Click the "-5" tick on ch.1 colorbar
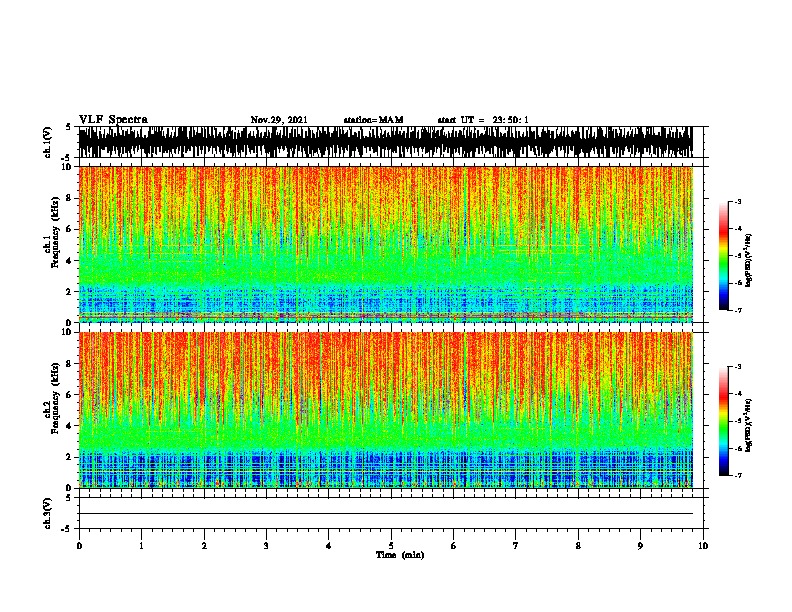Screen dimensions: 792x612 click(x=737, y=256)
